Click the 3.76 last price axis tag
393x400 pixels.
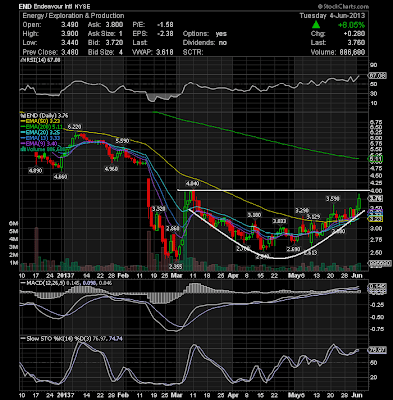(374, 199)
